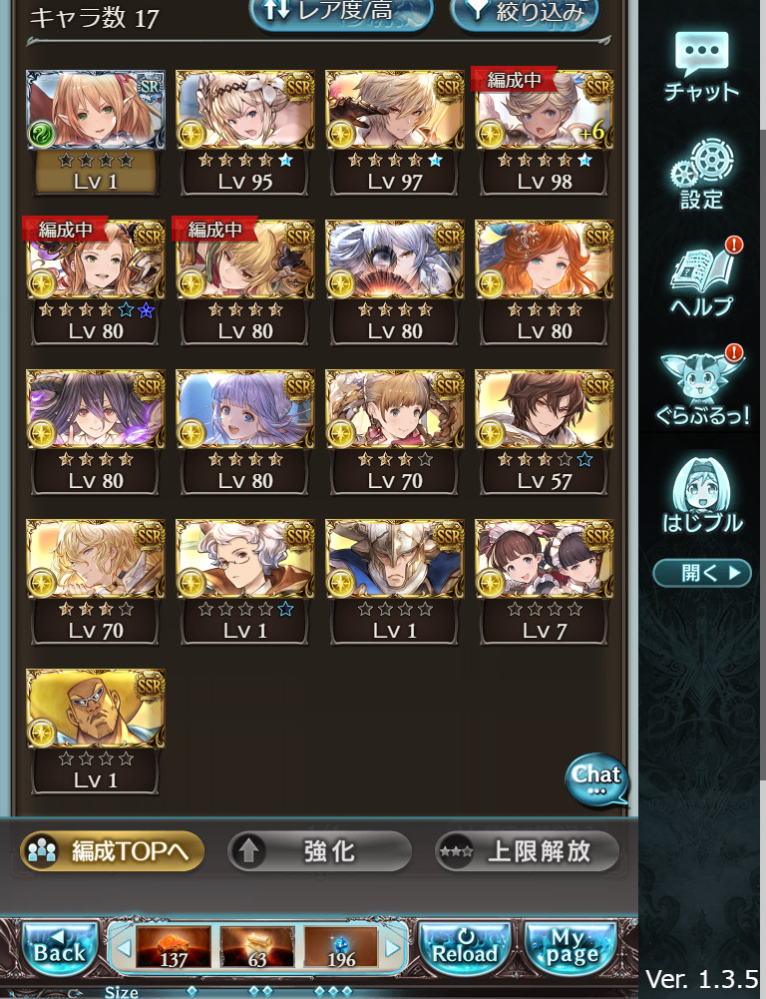Open the 絞り込み filter dropdown

coord(525,13)
